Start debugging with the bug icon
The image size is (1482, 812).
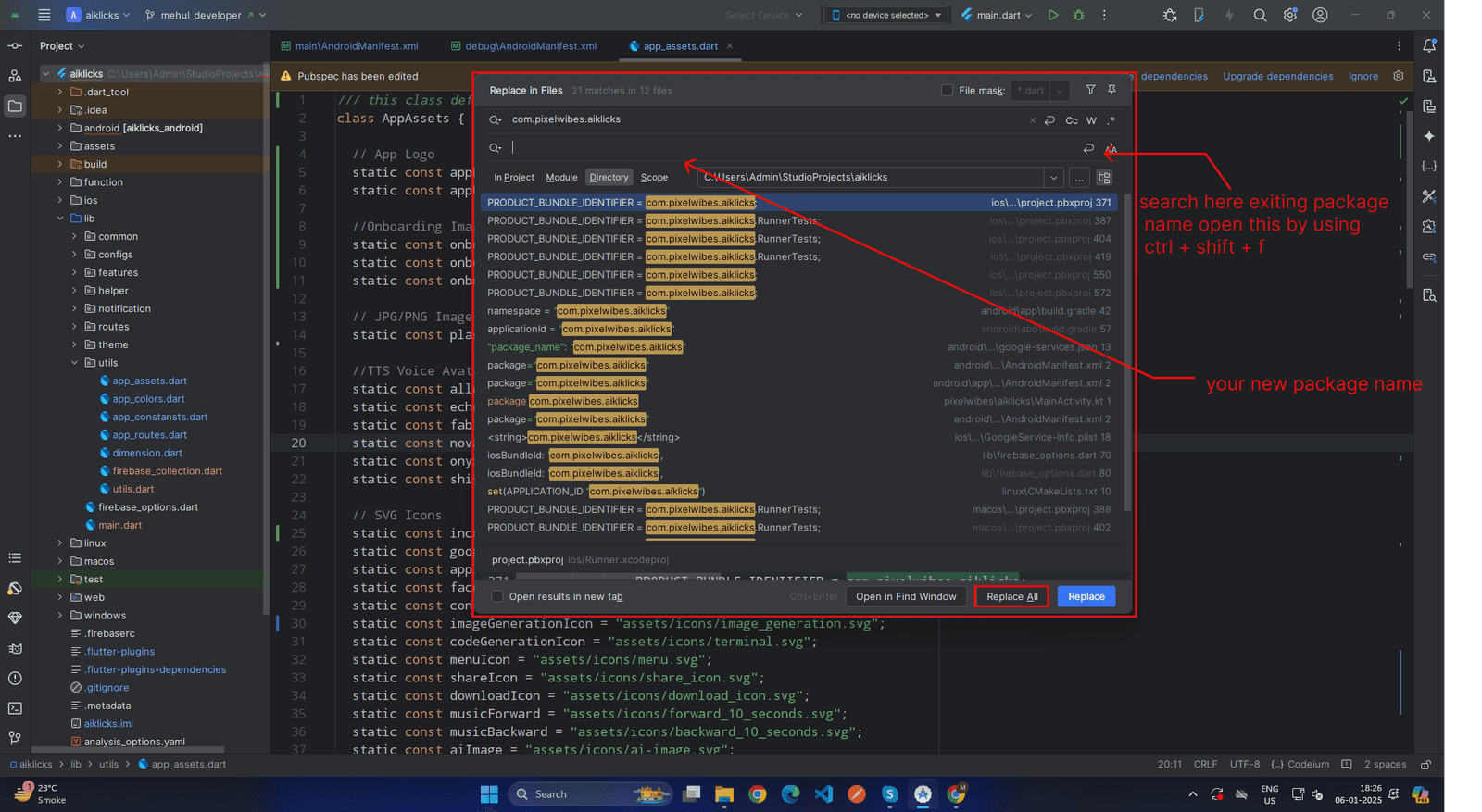pos(1078,15)
